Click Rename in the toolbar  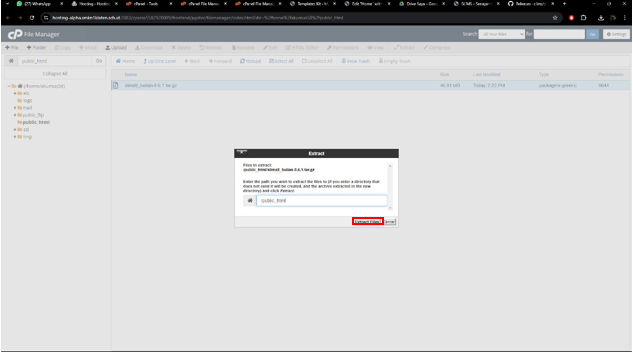click(243, 48)
